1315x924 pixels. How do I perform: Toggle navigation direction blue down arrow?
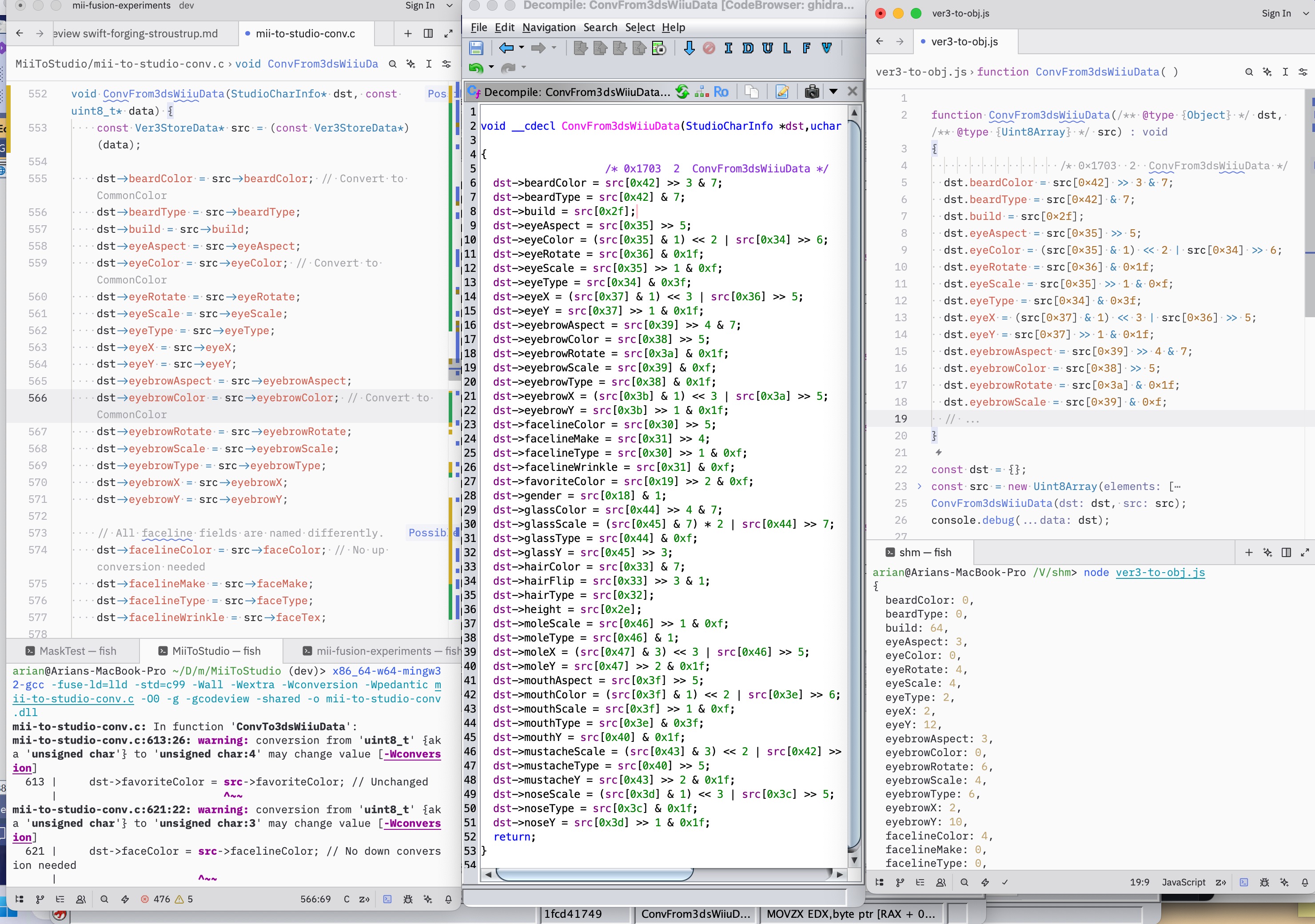689,48
